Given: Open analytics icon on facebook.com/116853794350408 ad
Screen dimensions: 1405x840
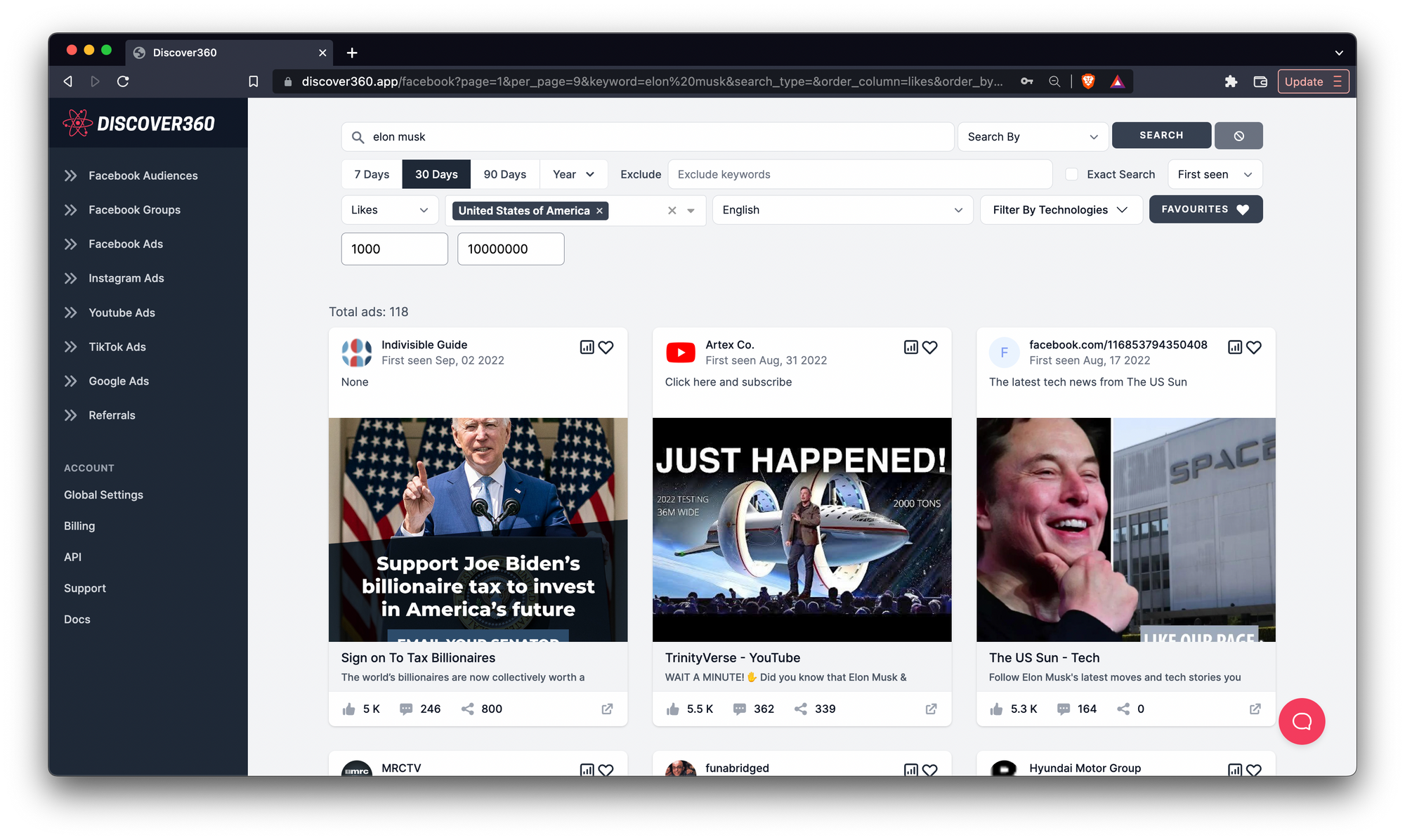Looking at the screenshot, I should pyautogui.click(x=1234, y=347).
